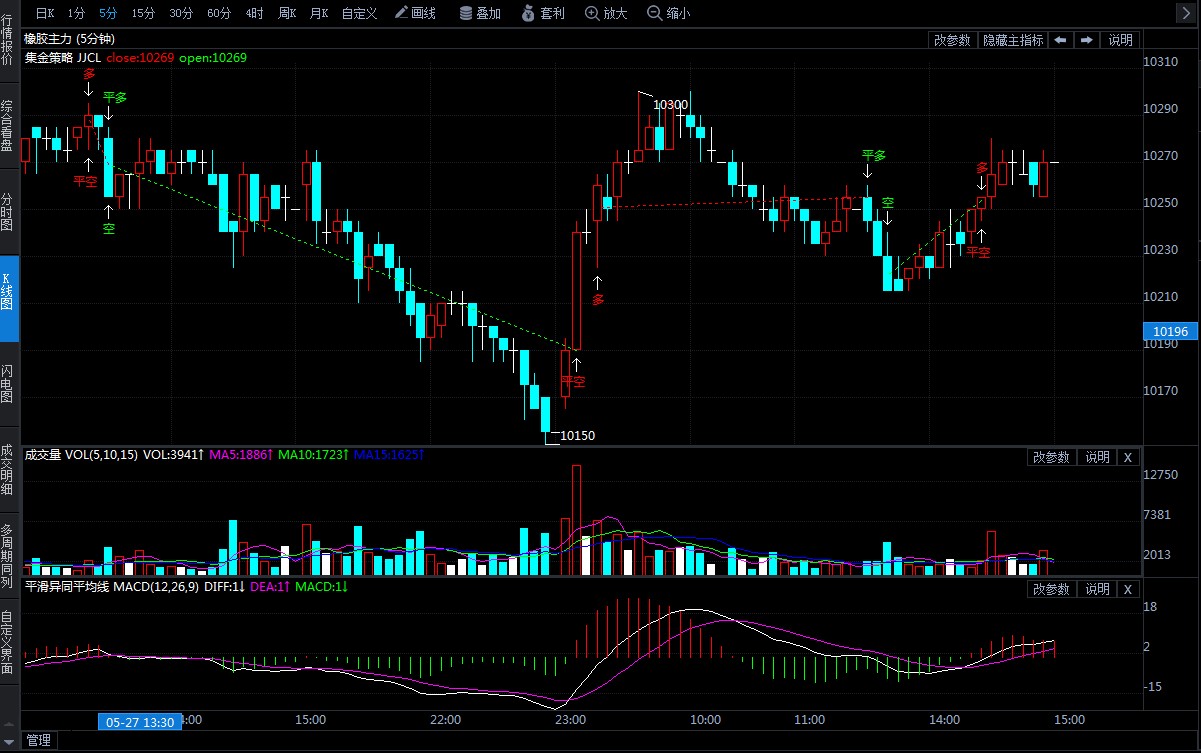Open the 闪电图 sidebar tab

click(x=8, y=384)
